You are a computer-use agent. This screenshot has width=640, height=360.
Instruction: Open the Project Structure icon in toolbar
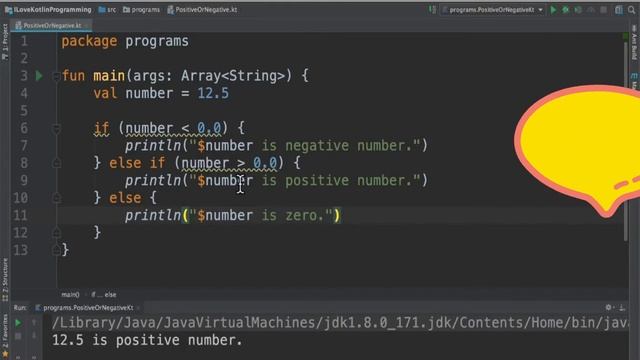pos(619,9)
